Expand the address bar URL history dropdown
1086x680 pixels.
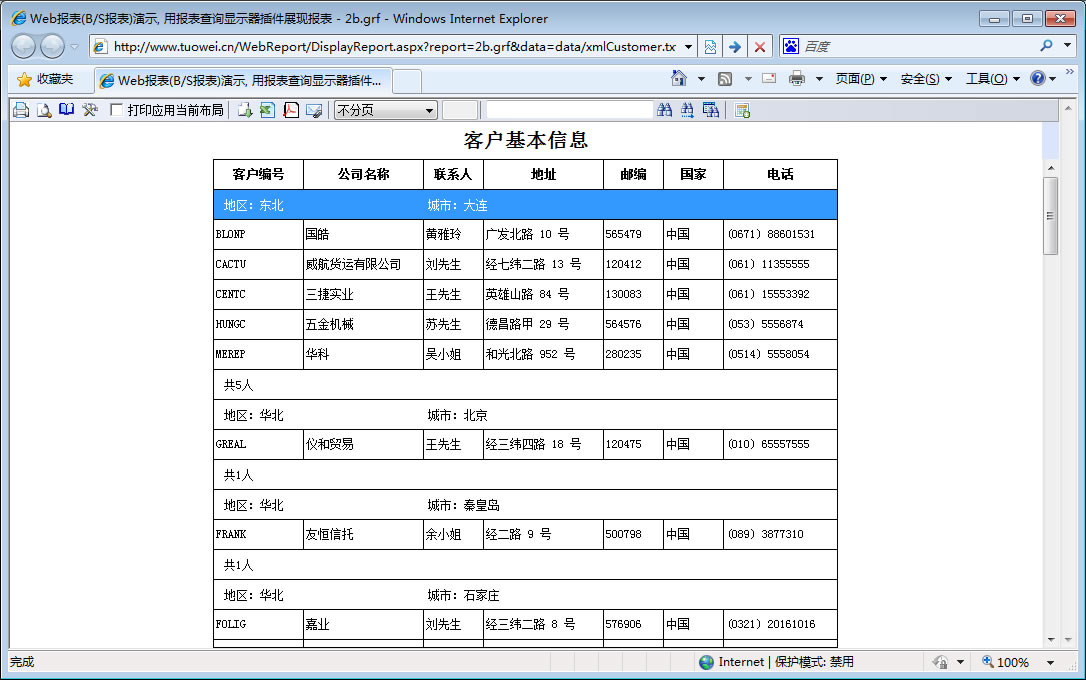pos(688,47)
